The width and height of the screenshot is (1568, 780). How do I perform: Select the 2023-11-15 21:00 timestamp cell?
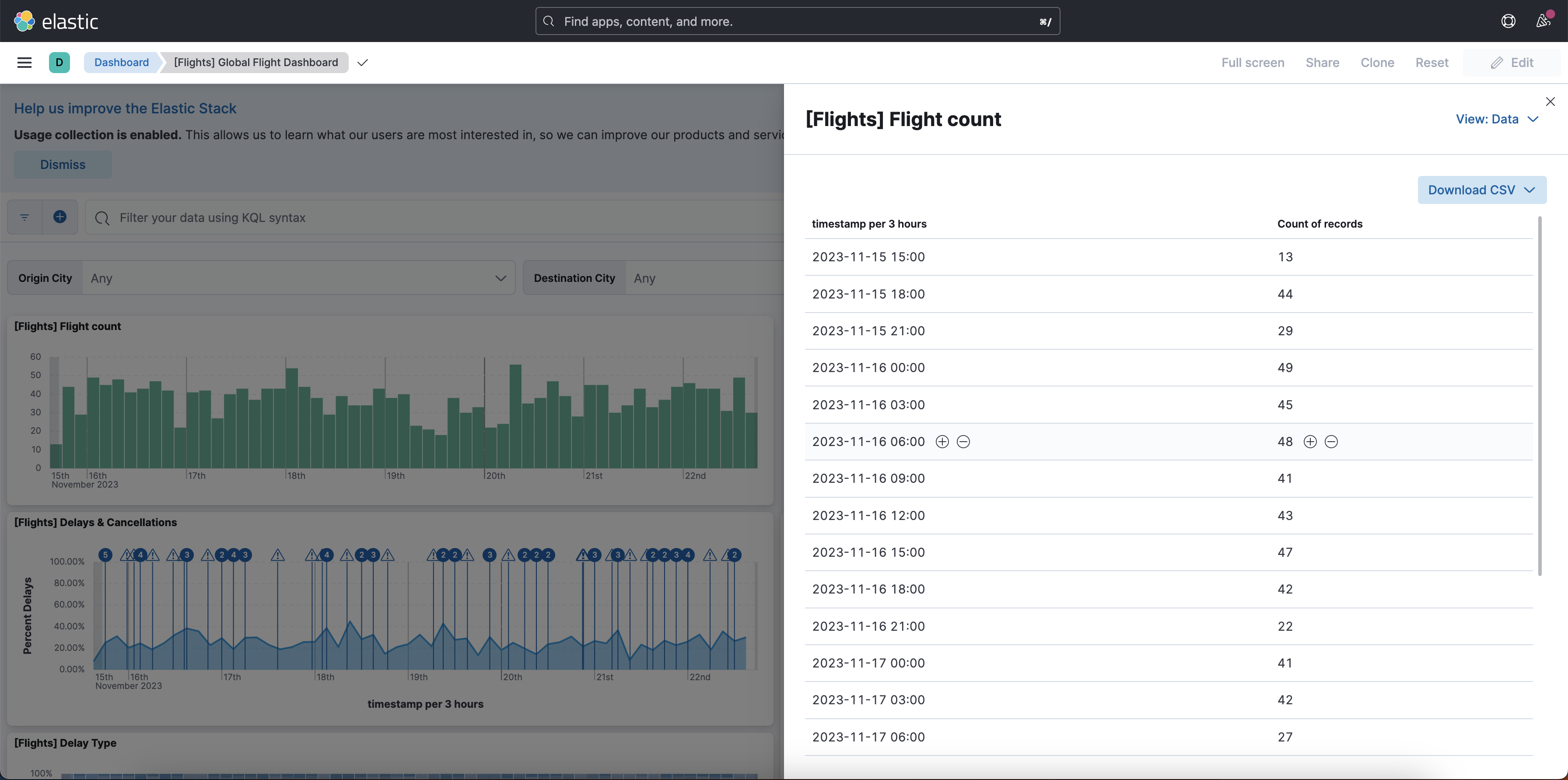pos(868,331)
